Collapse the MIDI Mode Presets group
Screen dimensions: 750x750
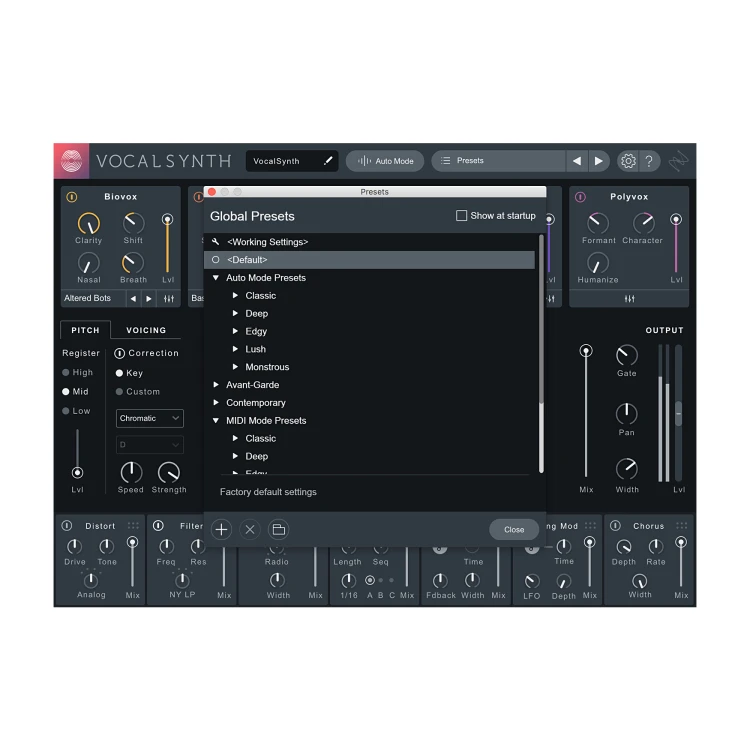(x=216, y=421)
